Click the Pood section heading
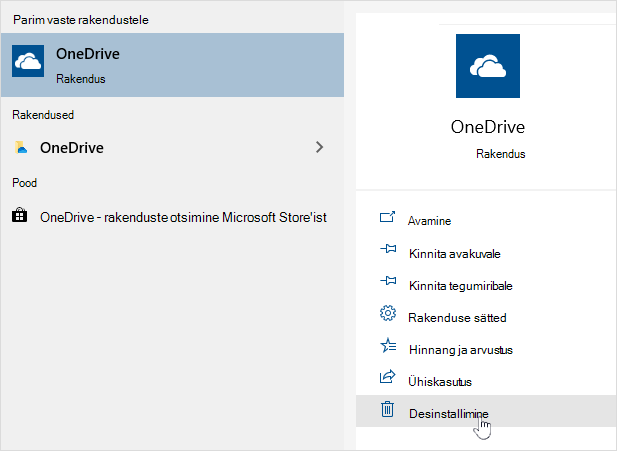 pyautogui.click(x=24, y=183)
